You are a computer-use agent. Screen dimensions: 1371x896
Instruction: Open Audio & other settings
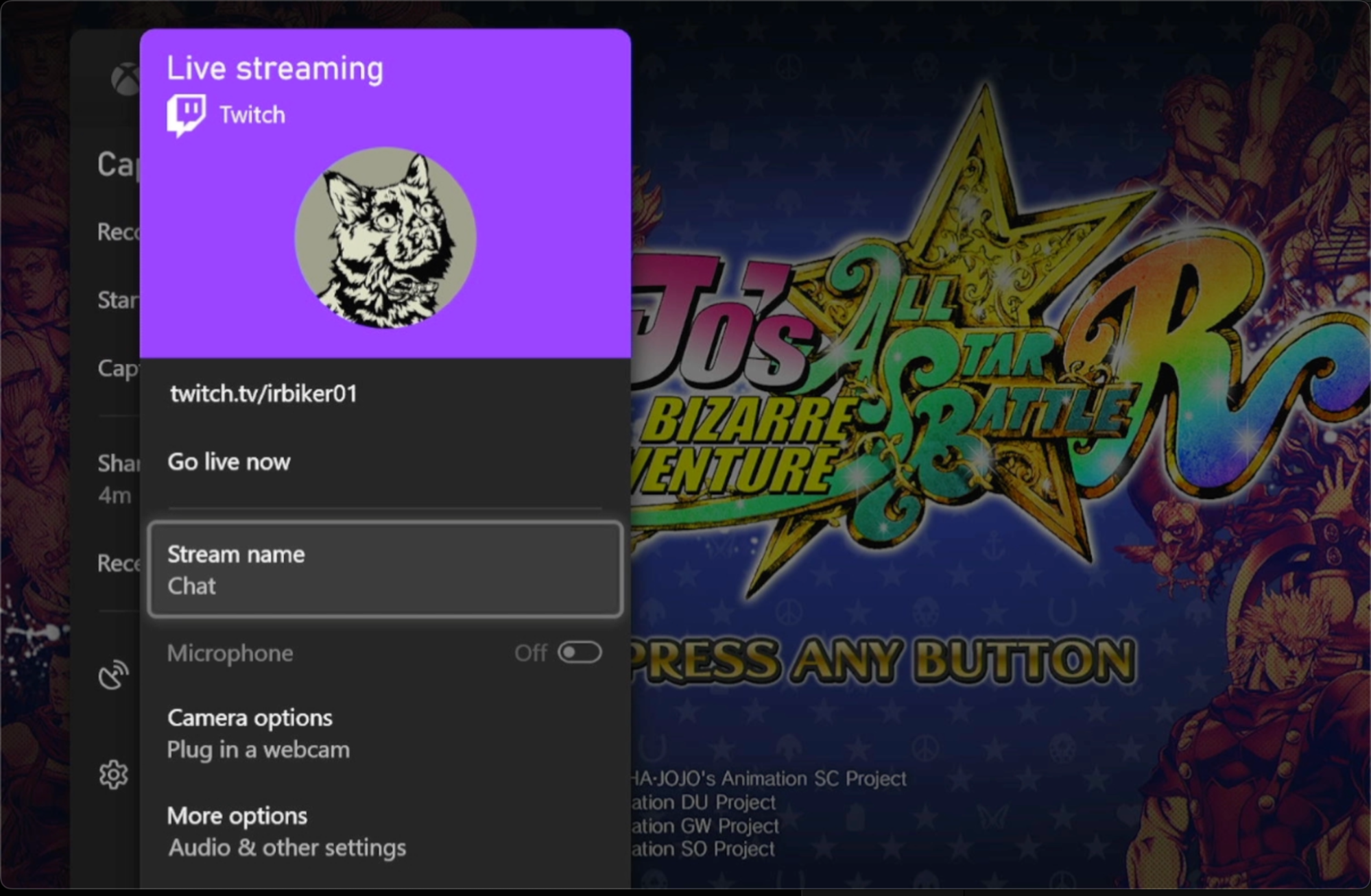coord(287,848)
